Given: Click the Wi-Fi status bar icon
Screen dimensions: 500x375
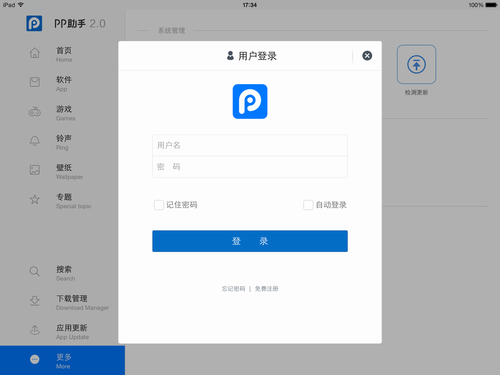Looking at the screenshot, I should tap(21, 5).
